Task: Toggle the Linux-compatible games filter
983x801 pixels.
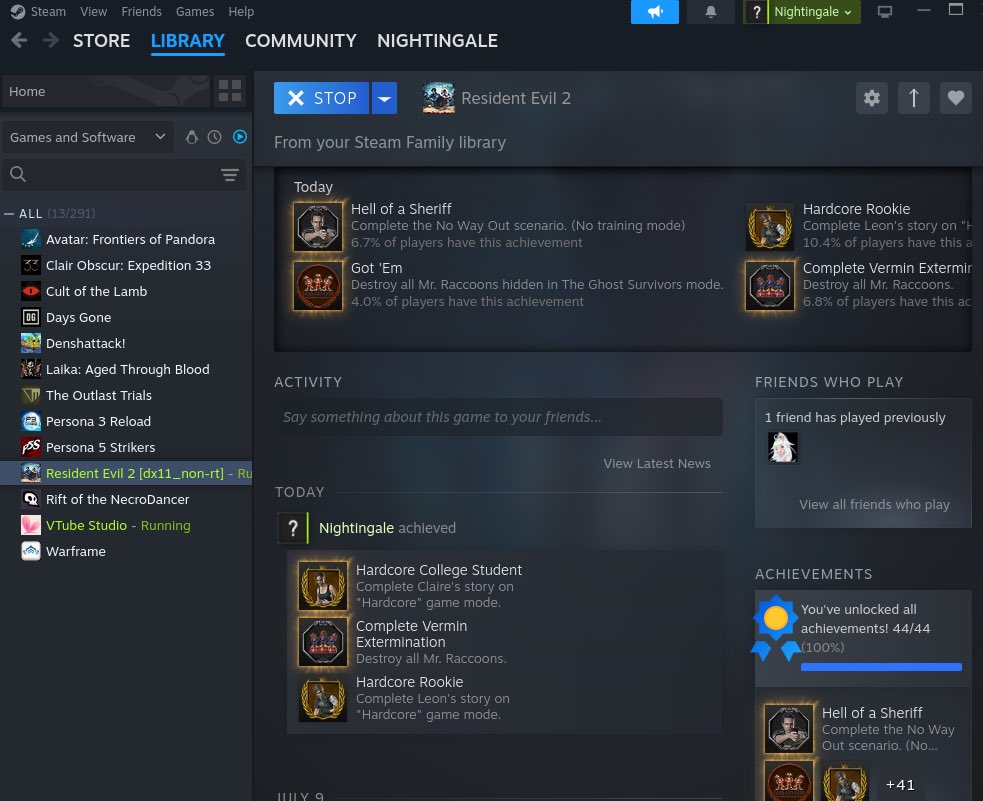Action: pyautogui.click(x=192, y=137)
